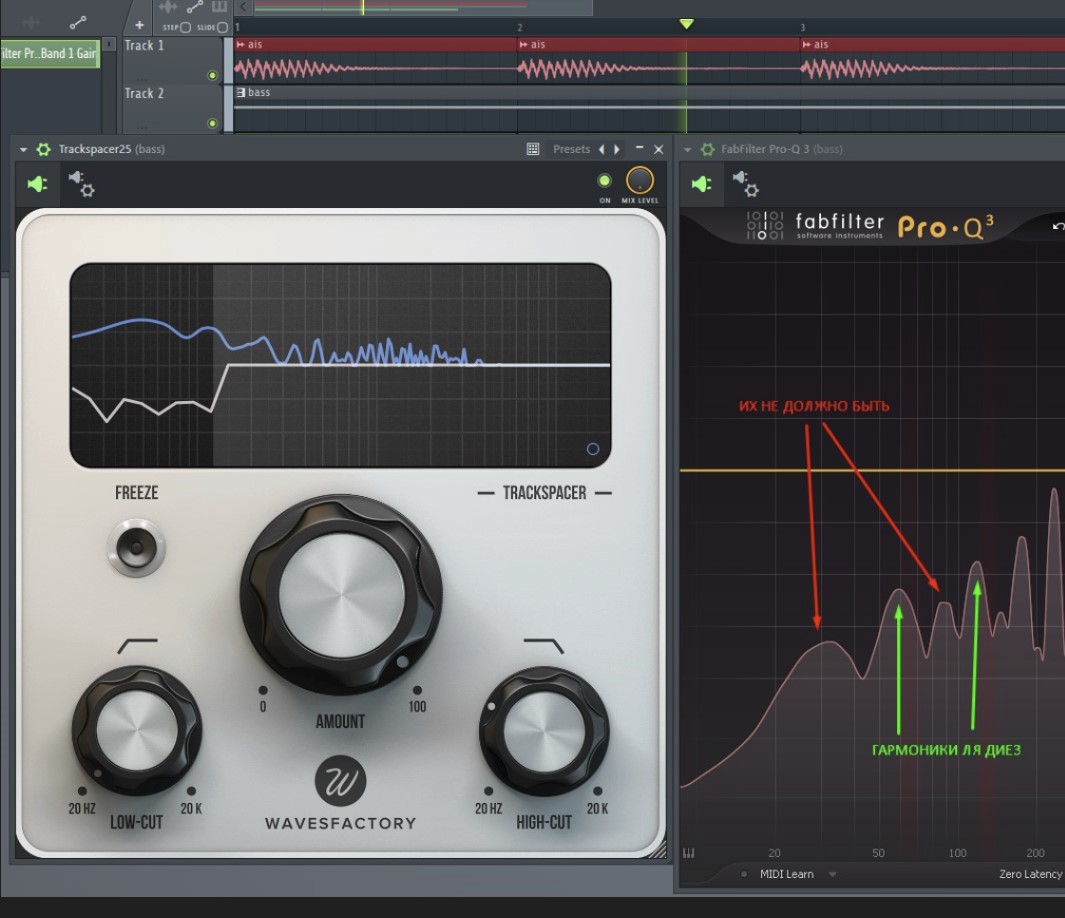Open the MIDI Learn dropdown arrow

(832, 874)
